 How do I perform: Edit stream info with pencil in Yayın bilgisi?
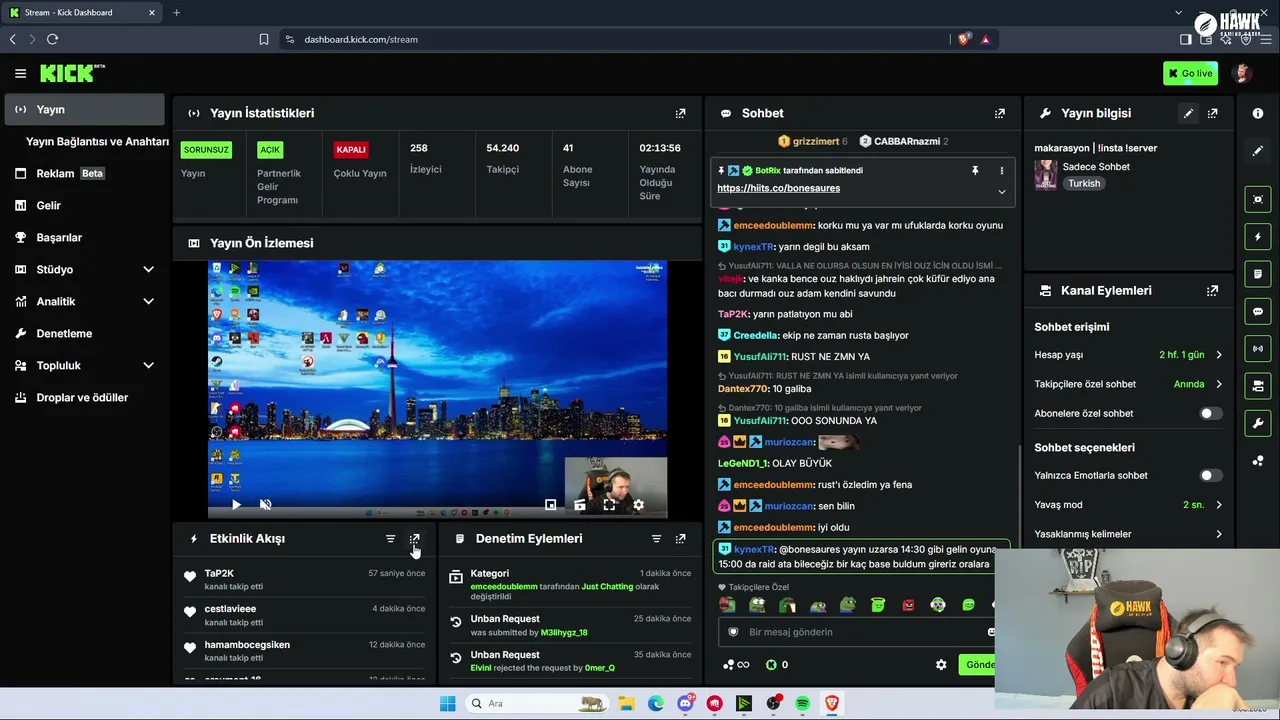(1188, 113)
